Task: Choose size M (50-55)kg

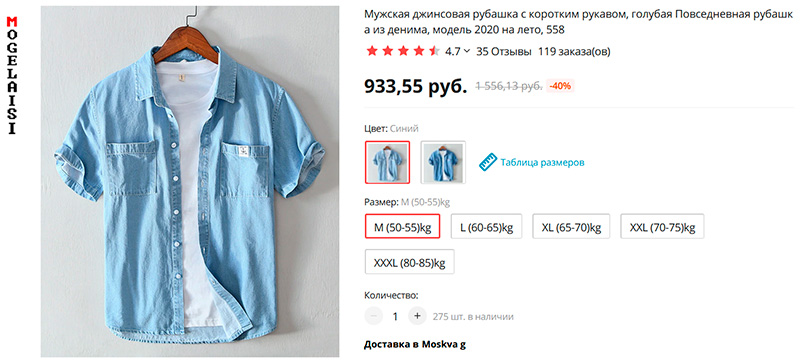Action: click(403, 226)
